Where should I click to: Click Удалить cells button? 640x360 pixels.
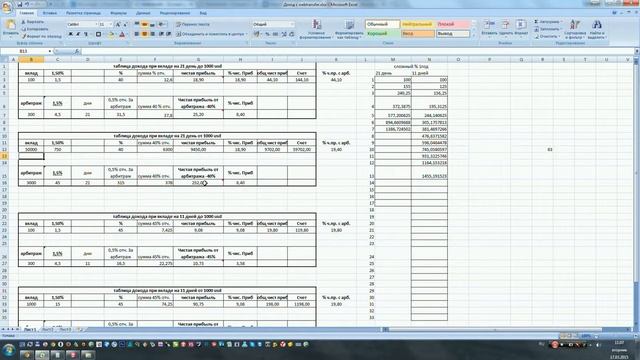[505, 28]
